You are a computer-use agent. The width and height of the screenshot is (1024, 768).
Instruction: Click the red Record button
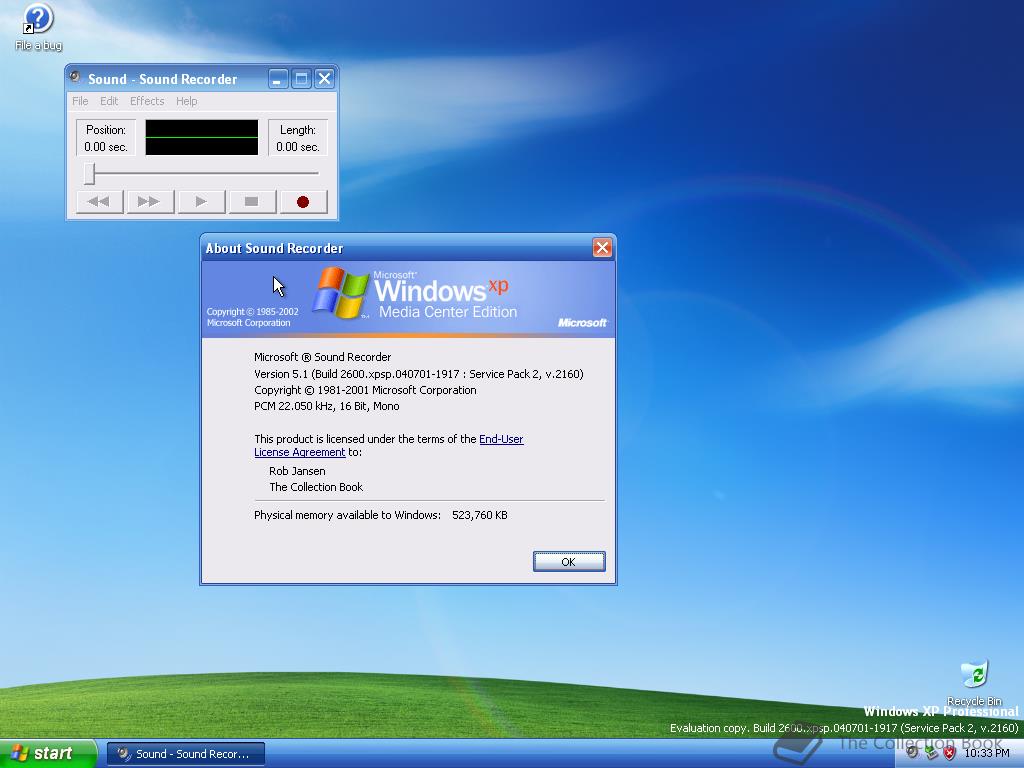(303, 202)
